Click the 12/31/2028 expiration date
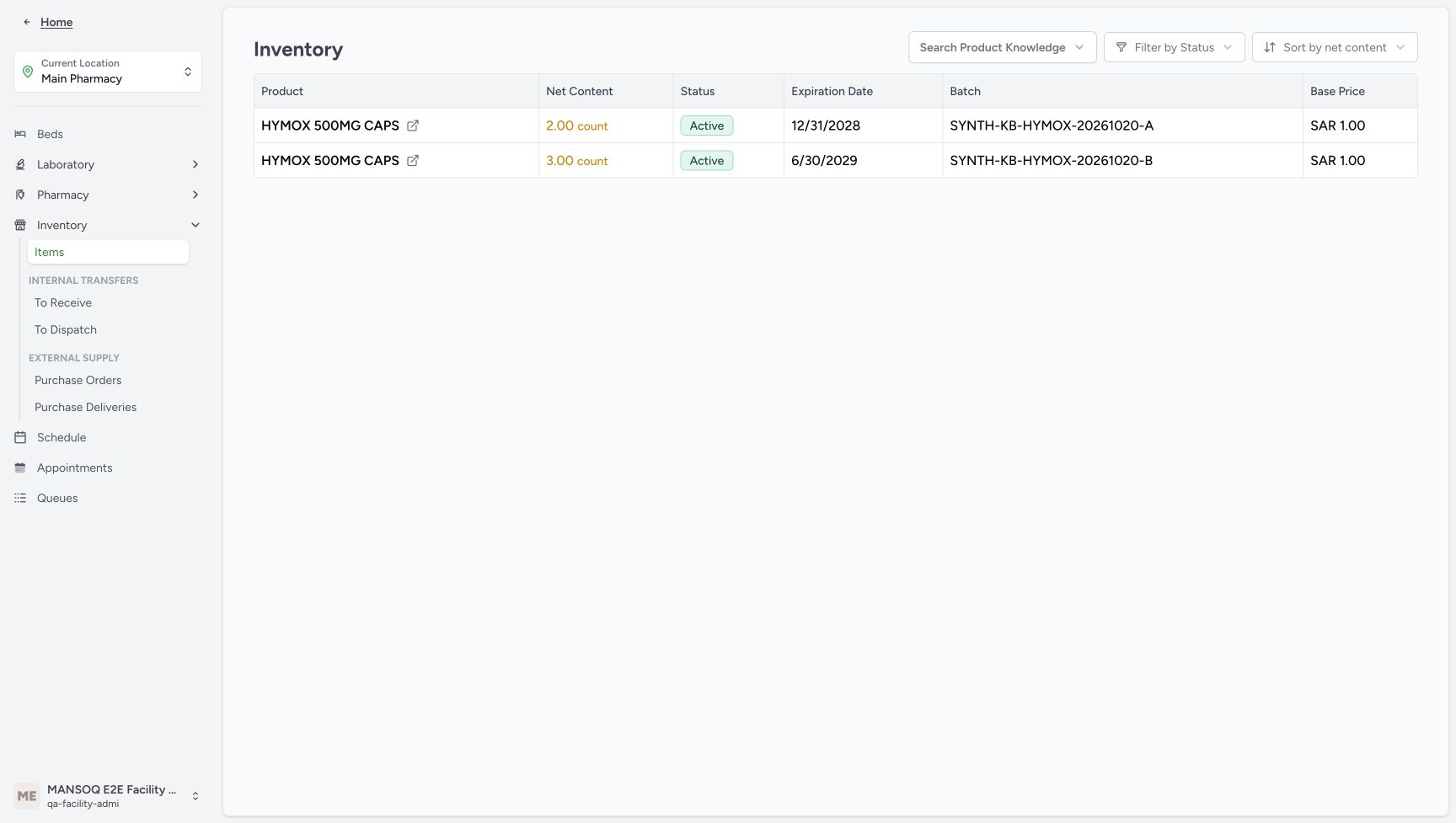Image resolution: width=1456 pixels, height=823 pixels. [x=826, y=126]
